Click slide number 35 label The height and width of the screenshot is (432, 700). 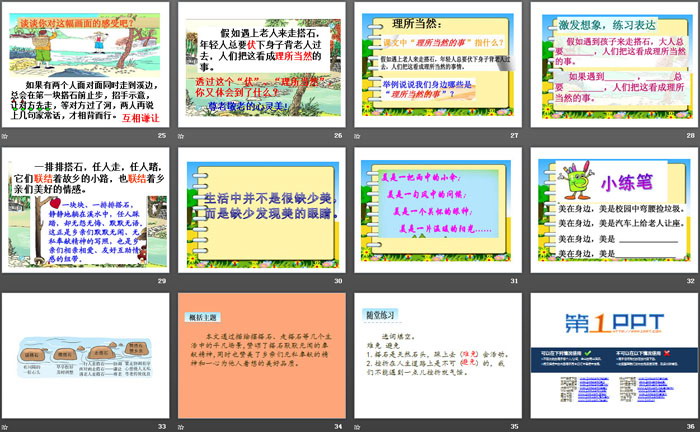click(514, 427)
